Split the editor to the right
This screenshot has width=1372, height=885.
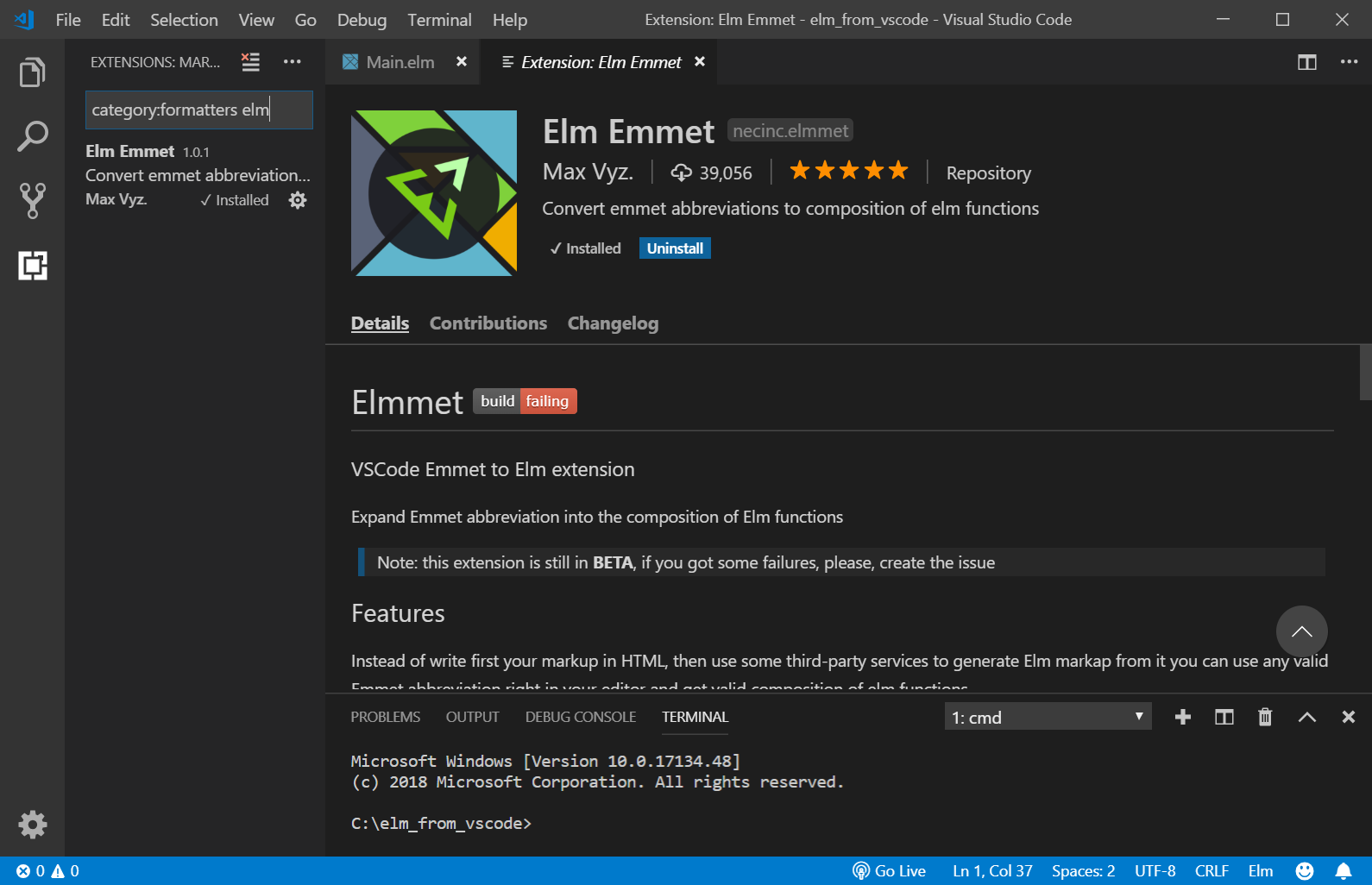[1306, 62]
